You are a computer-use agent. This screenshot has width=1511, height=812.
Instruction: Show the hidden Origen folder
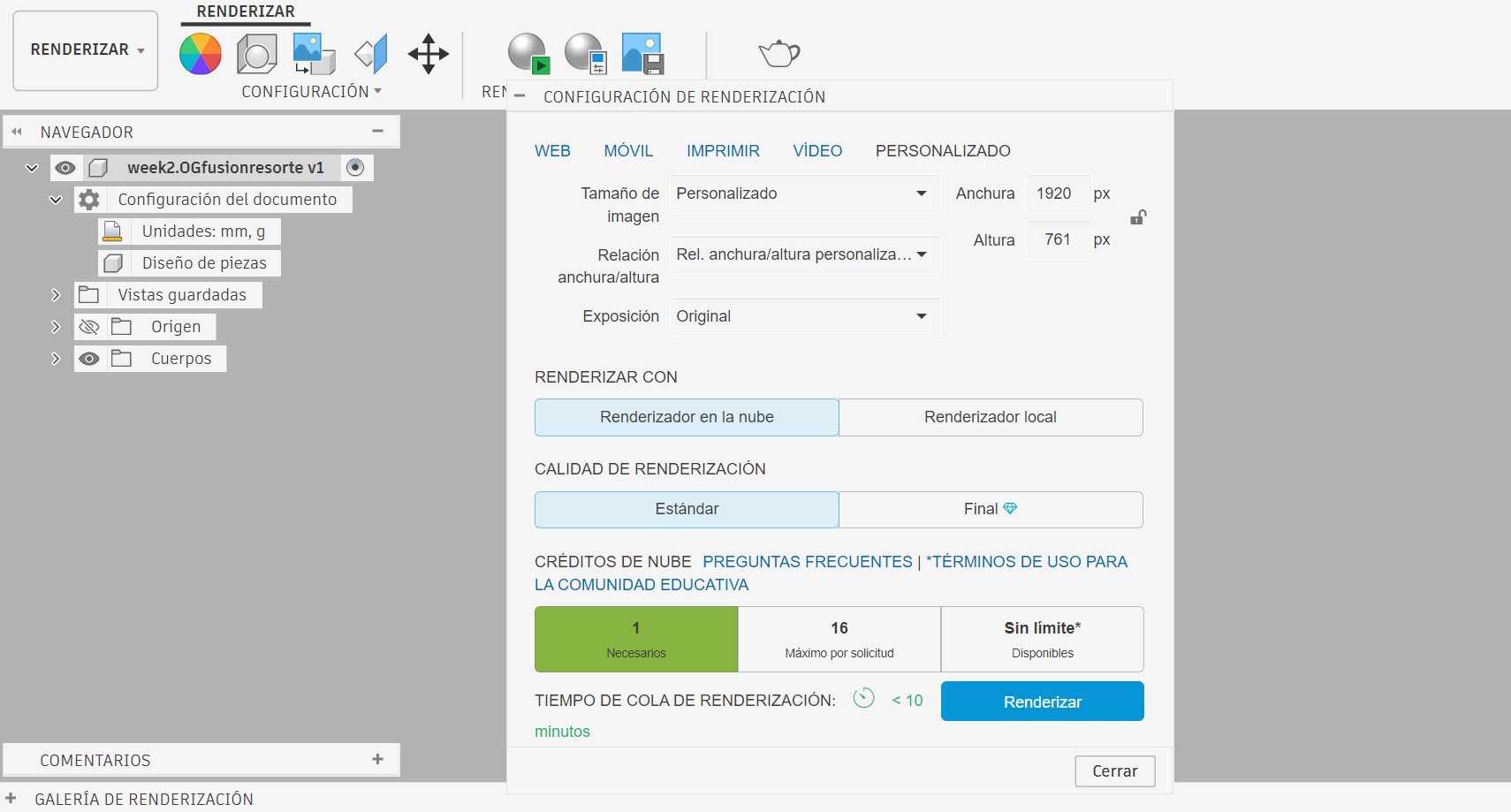pos(88,327)
